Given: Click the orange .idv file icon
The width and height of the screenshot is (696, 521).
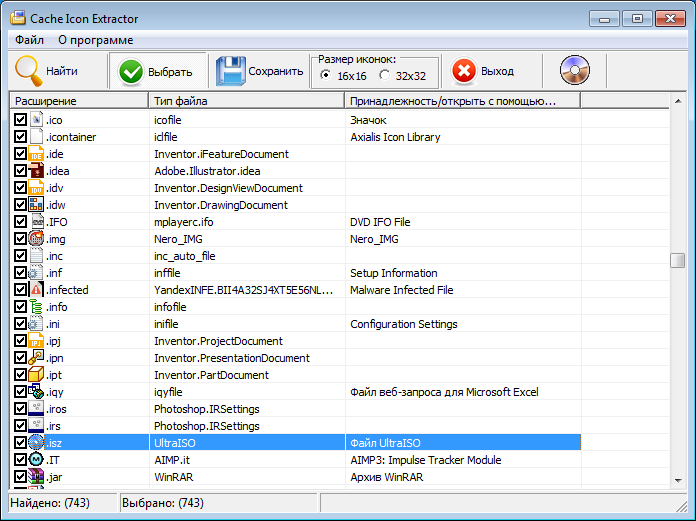Looking at the screenshot, I should [36, 188].
